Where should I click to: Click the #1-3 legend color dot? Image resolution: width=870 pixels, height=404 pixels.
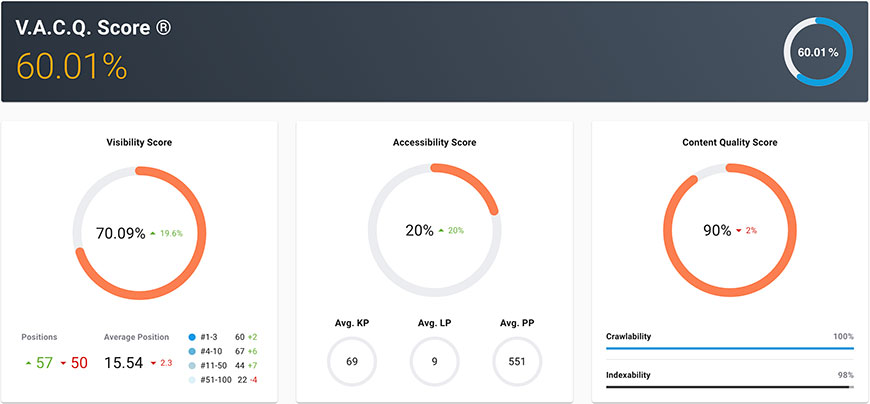tap(192, 337)
